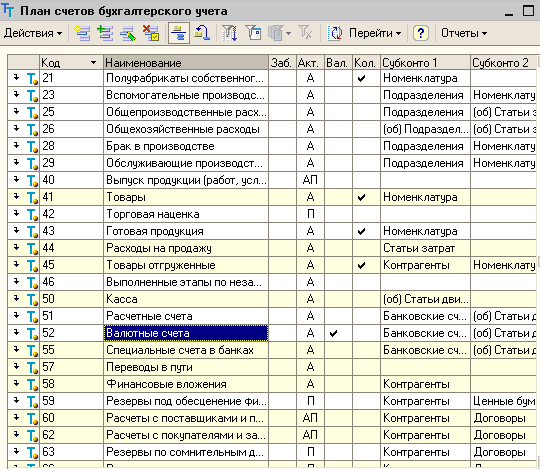Click the account icon for code 59

tap(32, 402)
